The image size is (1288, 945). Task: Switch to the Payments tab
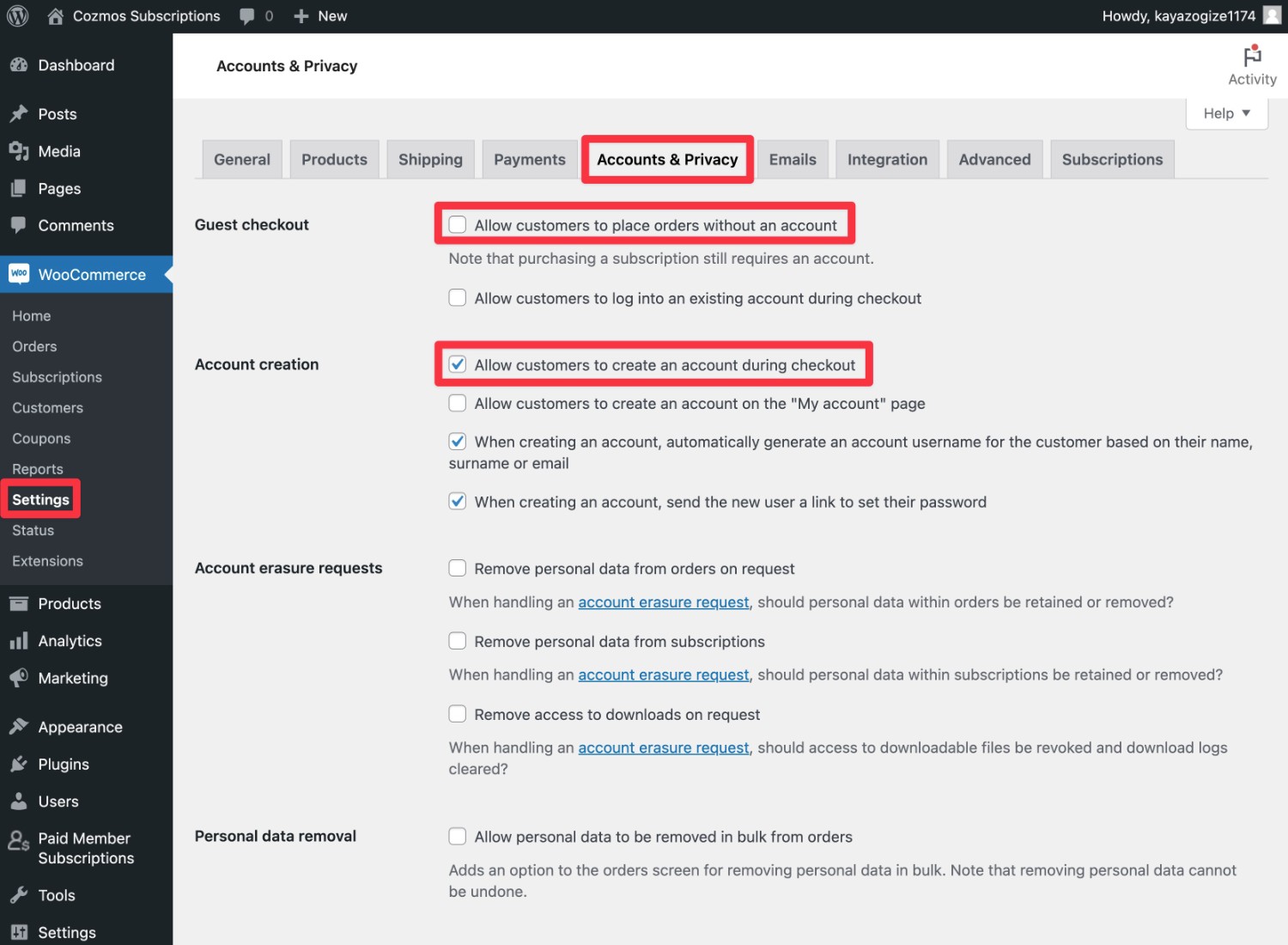[529, 160]
